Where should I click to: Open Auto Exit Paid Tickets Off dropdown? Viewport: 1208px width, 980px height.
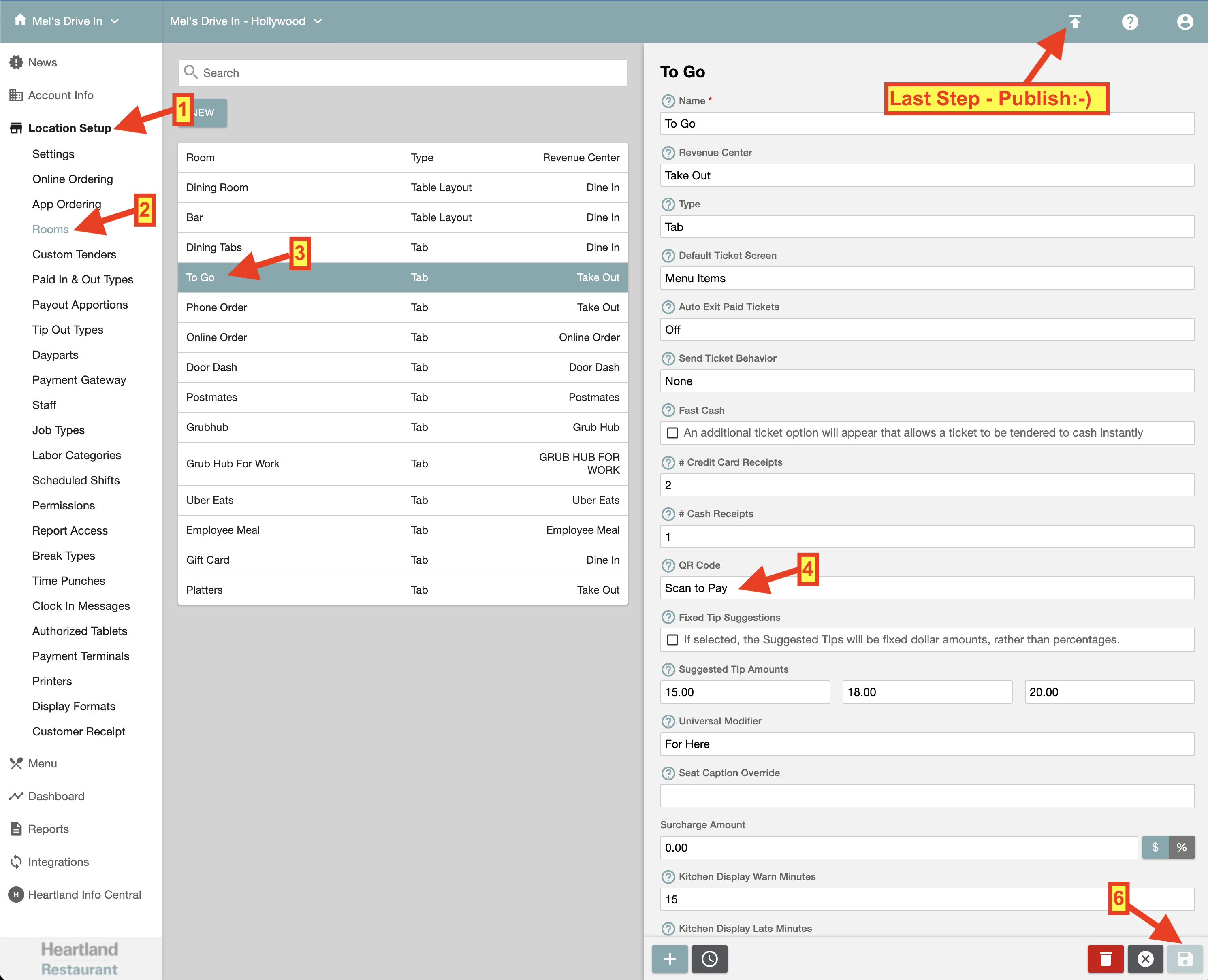coord(927,330)
